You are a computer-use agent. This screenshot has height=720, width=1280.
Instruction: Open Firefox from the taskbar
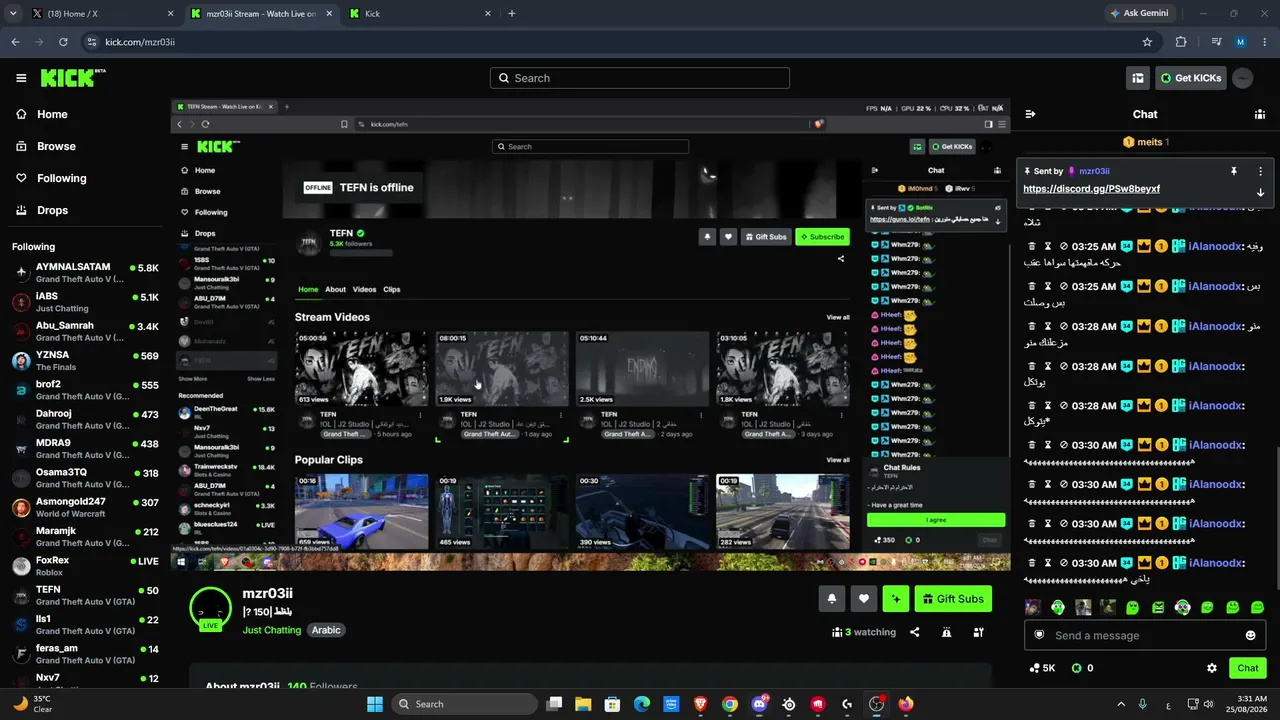click(x=906, y=704)
